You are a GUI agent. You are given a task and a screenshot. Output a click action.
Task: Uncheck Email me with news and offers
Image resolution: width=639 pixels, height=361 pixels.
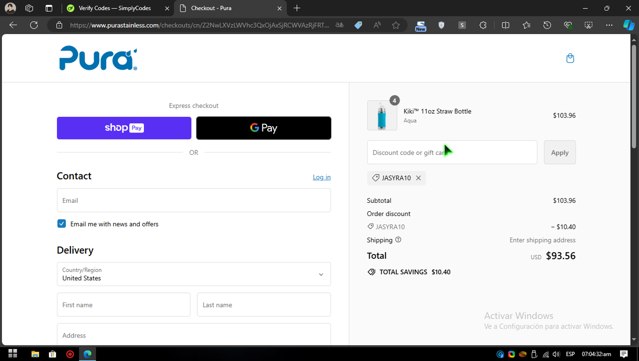[62, 224]
